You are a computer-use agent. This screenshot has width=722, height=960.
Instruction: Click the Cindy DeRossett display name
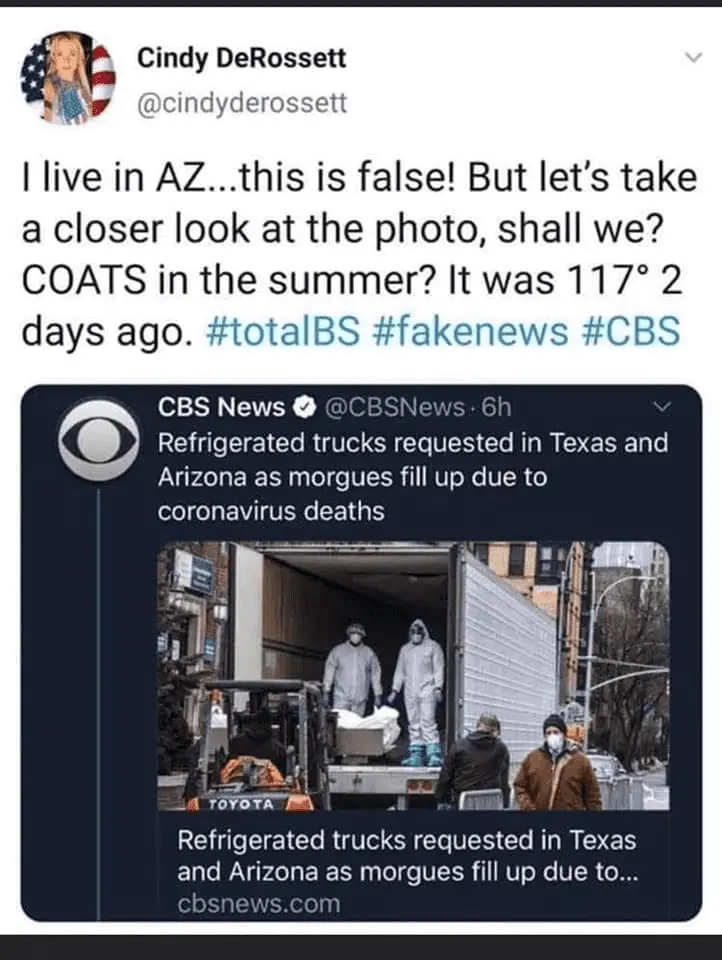(241, 58)
